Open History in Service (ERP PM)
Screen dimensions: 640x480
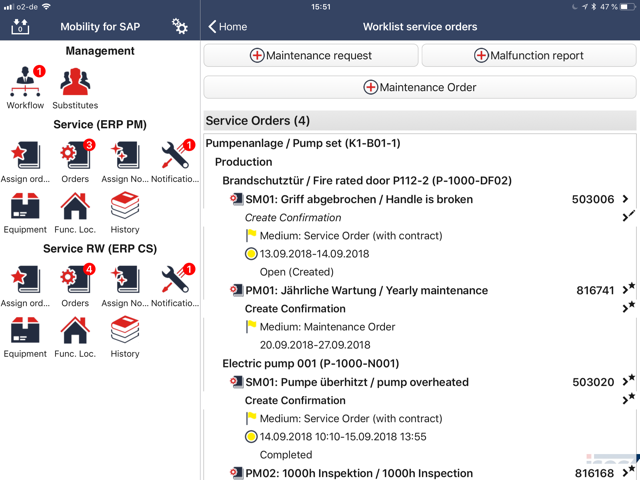(125, 213)
